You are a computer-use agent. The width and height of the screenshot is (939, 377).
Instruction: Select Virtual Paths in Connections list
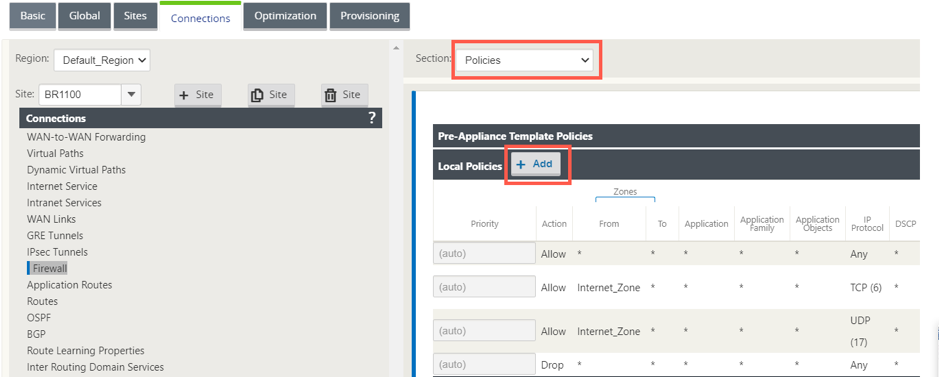55,153
